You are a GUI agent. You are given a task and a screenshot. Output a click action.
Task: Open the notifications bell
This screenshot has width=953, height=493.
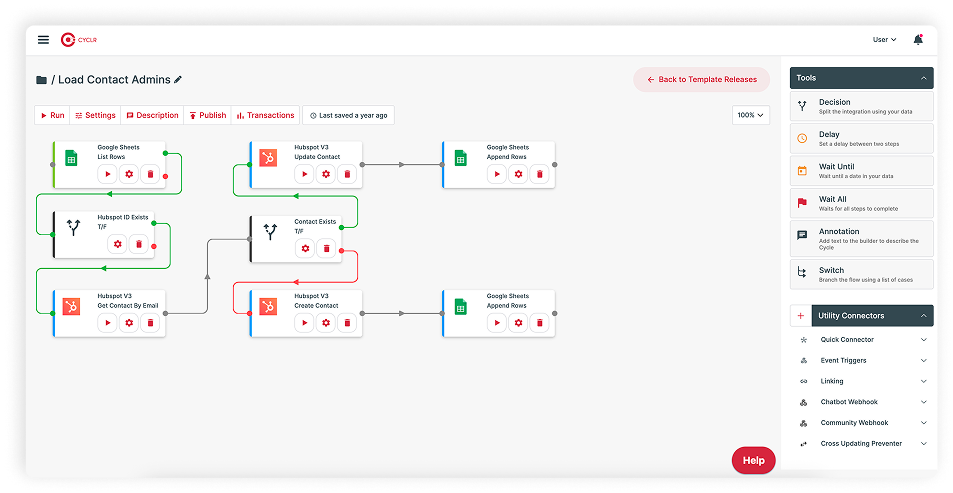click(918, 40)
